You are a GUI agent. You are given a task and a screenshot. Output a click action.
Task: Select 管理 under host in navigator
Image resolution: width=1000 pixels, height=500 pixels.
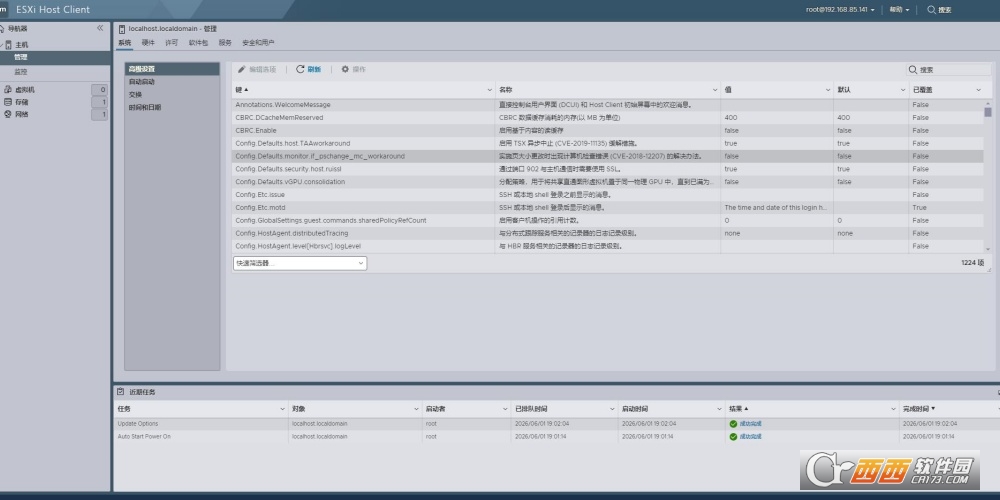[x=55, y=57]
